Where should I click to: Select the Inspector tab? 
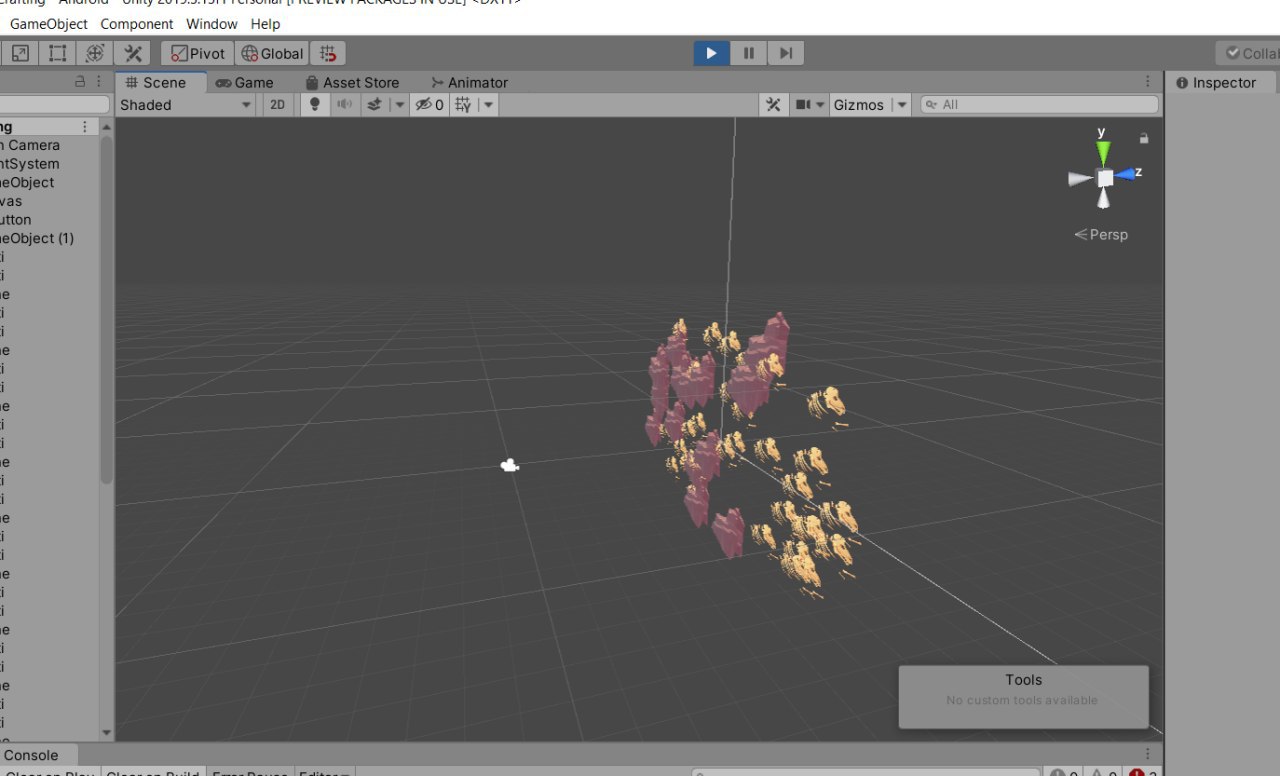click(x=1215, y=82)
